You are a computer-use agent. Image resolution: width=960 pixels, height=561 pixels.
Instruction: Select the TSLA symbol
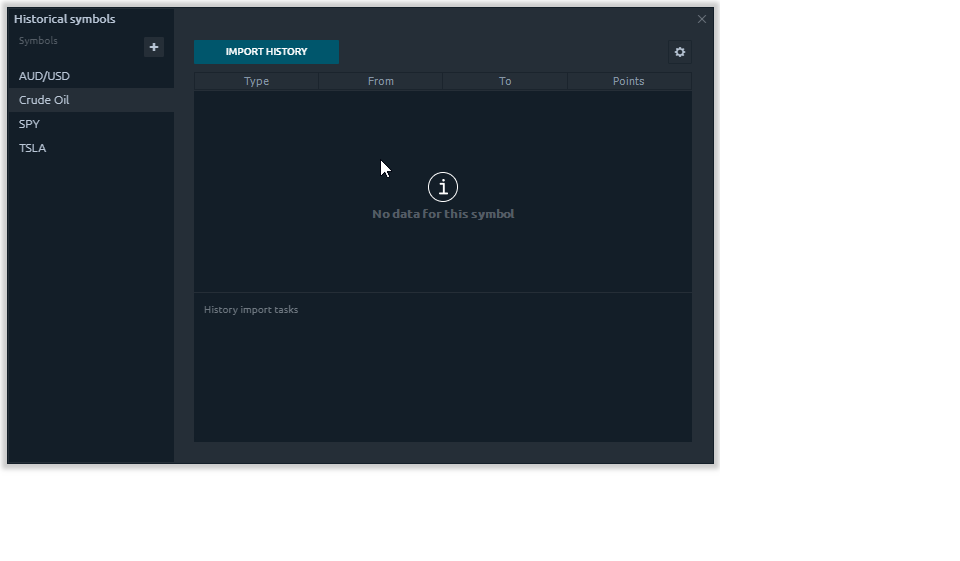tap(32, 148)
